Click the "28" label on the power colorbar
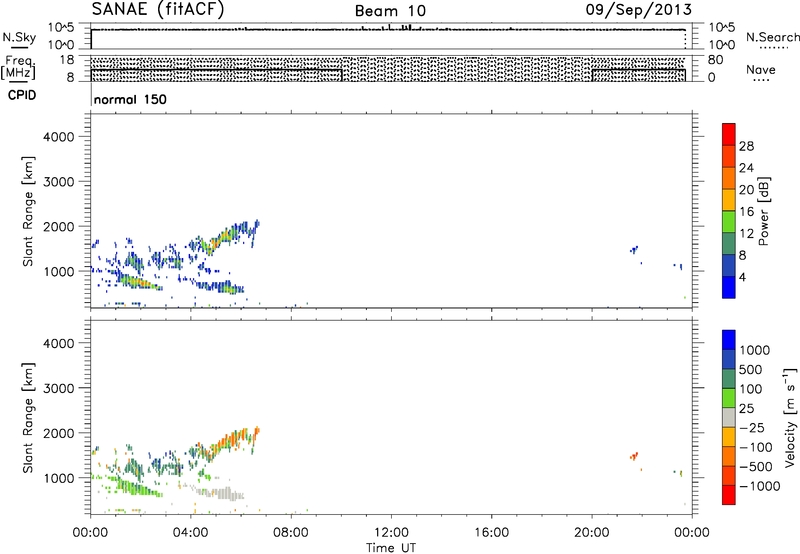Screen dimensions: 800x554 [746, 146]
